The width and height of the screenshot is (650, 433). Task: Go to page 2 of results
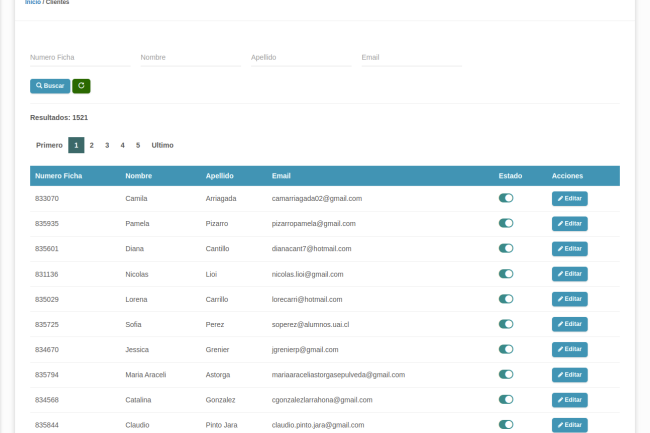point(91,145)
